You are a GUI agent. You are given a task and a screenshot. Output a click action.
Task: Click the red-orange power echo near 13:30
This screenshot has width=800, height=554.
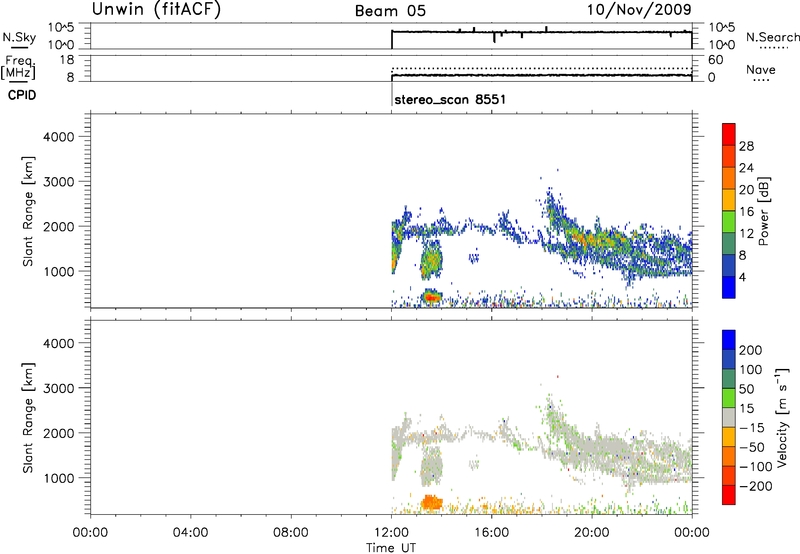coord(432,297)
